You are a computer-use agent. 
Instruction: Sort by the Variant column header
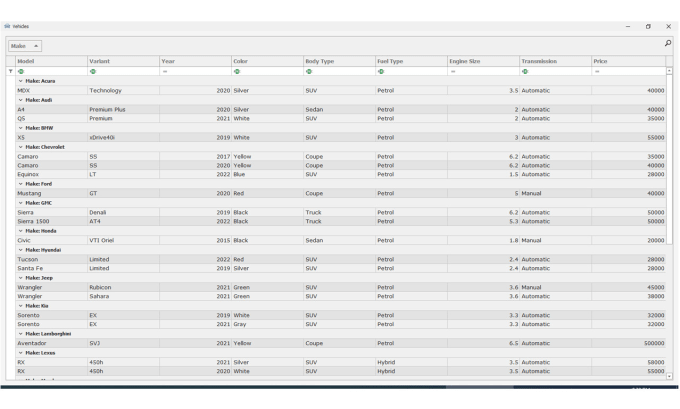coord(123,61)
